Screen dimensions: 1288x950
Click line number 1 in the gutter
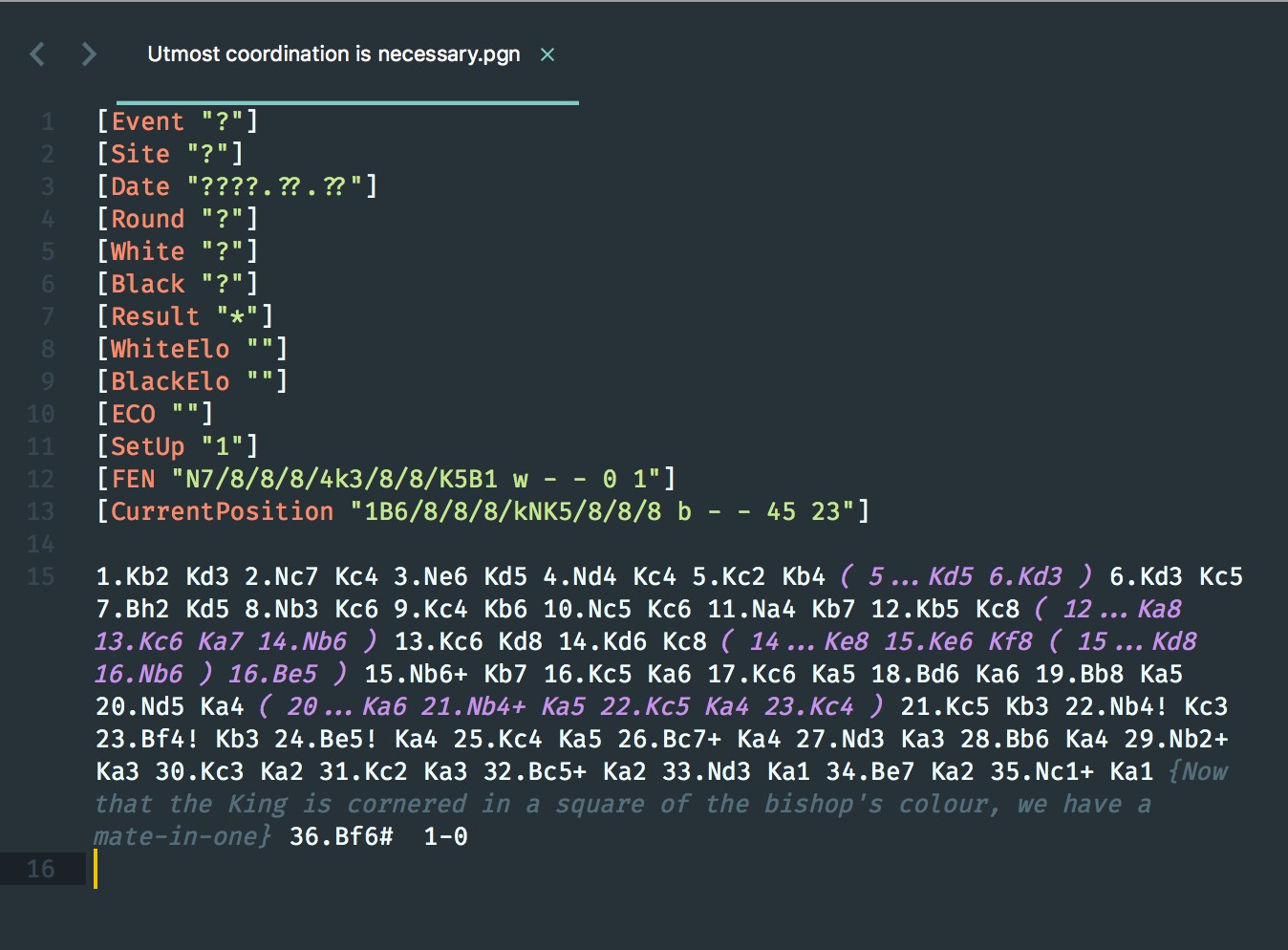tap(47, 121)
